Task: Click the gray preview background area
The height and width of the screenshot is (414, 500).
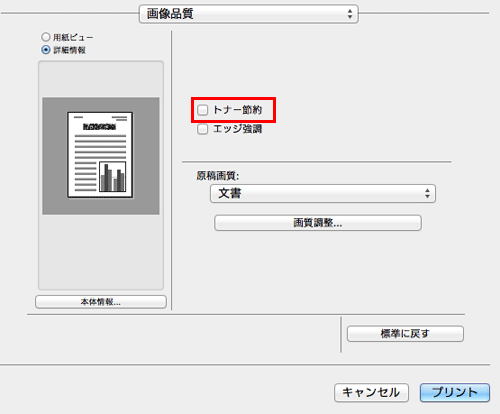Action: [x=101, y=156]
